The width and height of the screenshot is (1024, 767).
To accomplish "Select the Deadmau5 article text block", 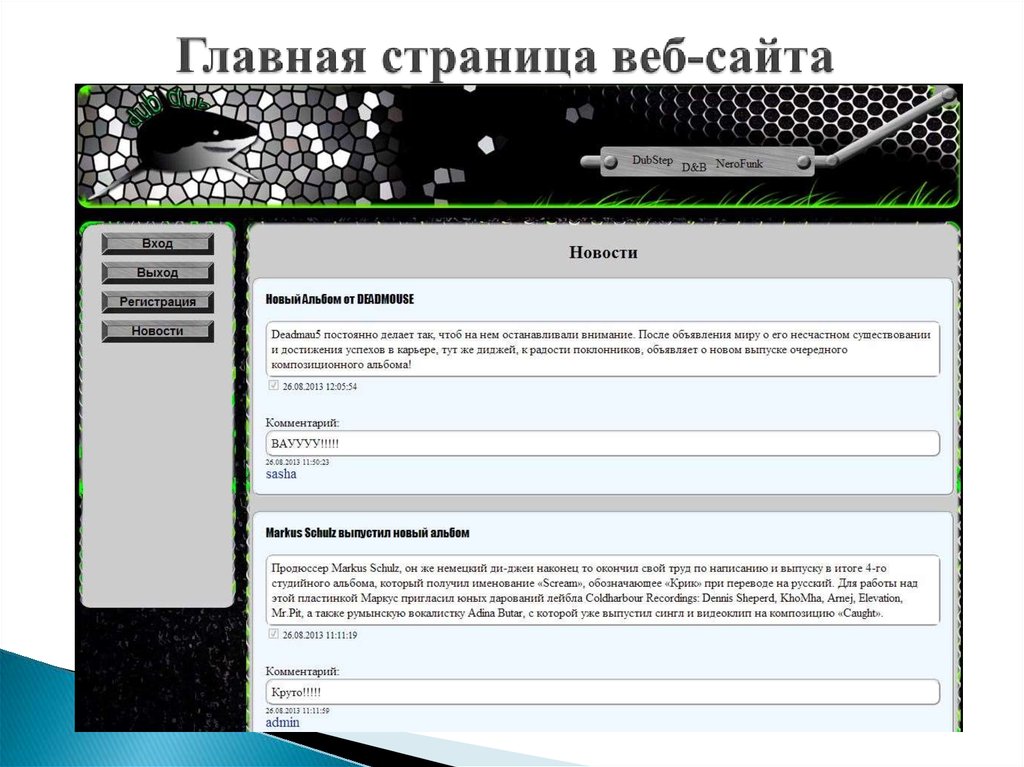I will (600, 348).
